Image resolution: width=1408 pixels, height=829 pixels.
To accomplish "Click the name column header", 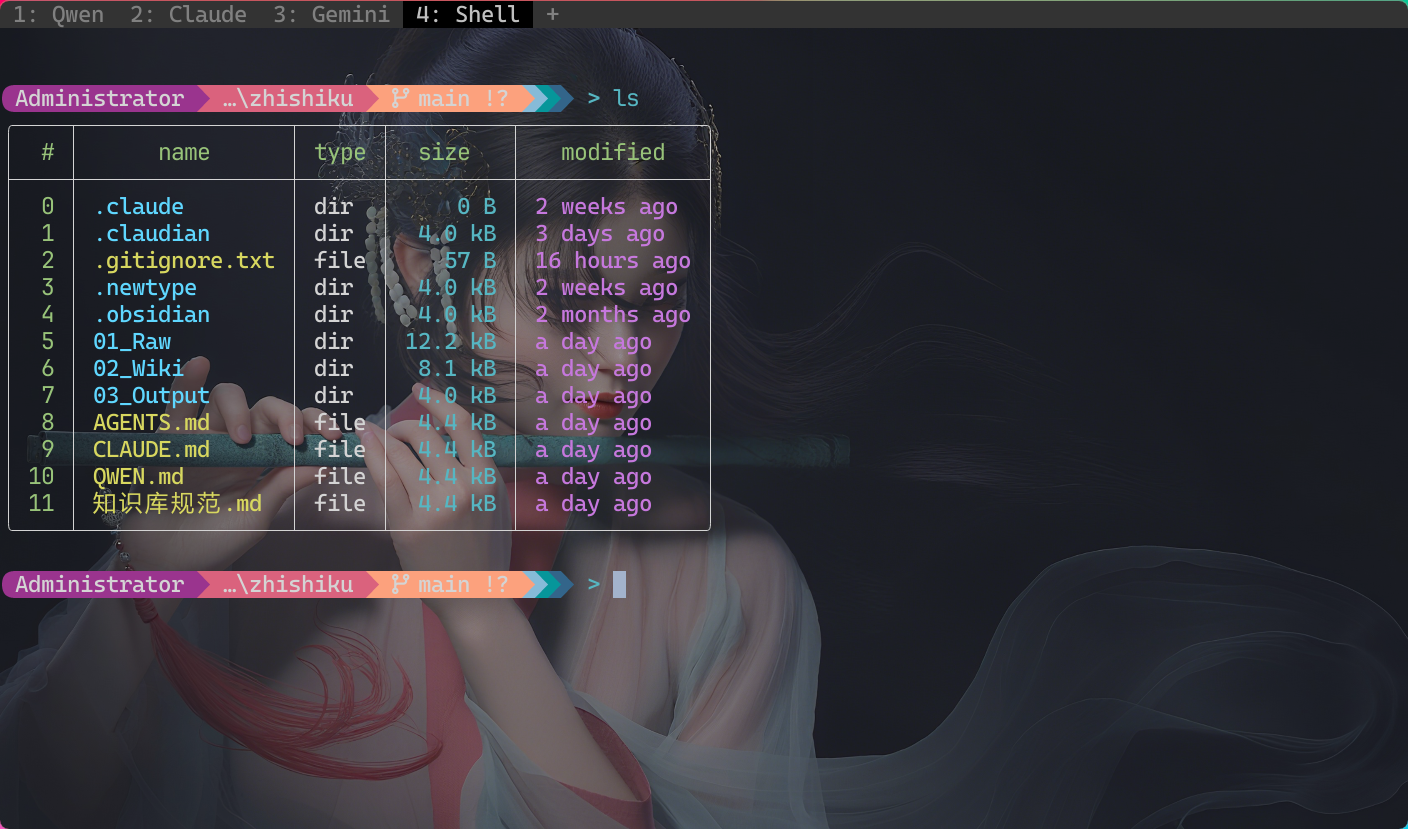I will click(184, 152).
